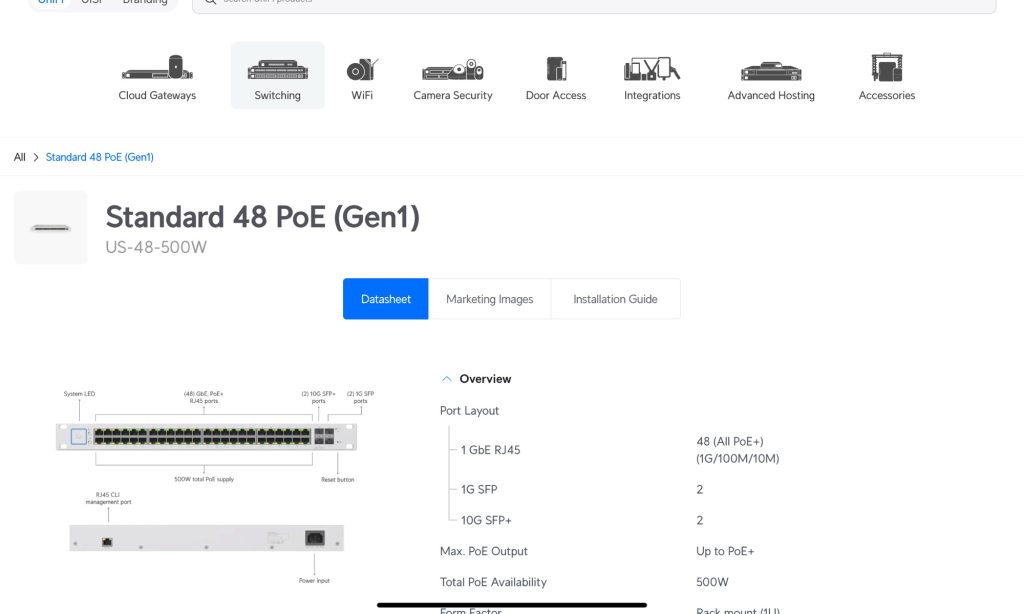Click the Overview section heading
Image resolution: width=1024 pixels, height=614 pixels.
click(485, 379)
